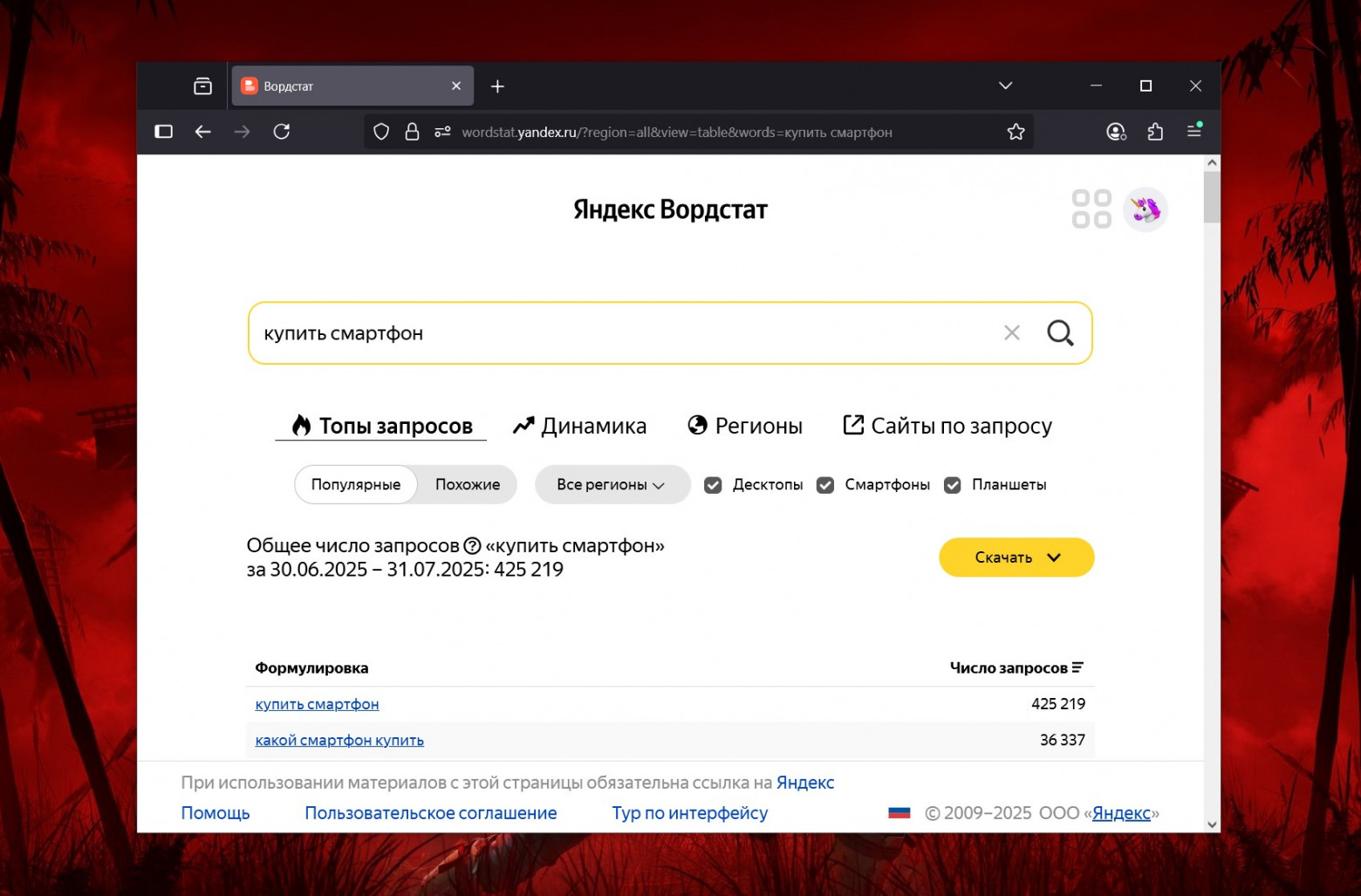Bookmark the page with the star icon

point(1016,132)
